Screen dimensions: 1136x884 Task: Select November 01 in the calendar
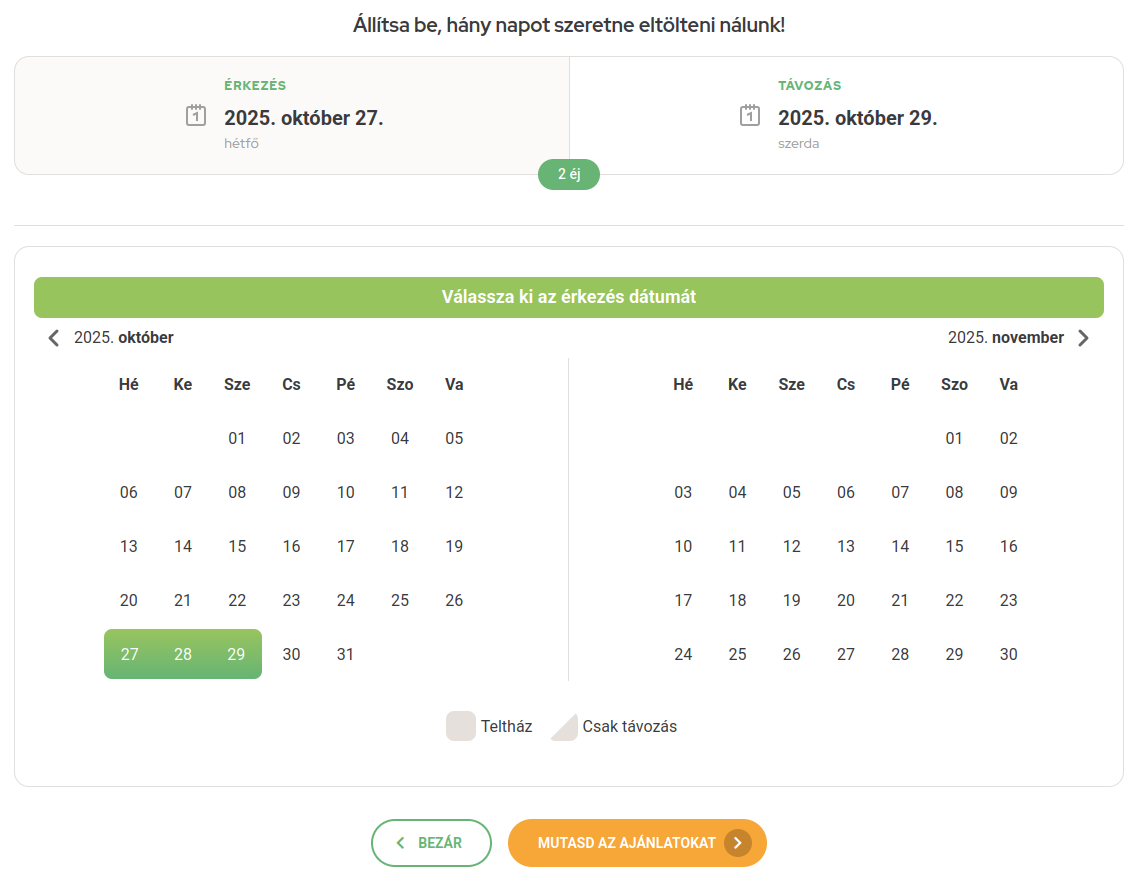coord(954,438)
